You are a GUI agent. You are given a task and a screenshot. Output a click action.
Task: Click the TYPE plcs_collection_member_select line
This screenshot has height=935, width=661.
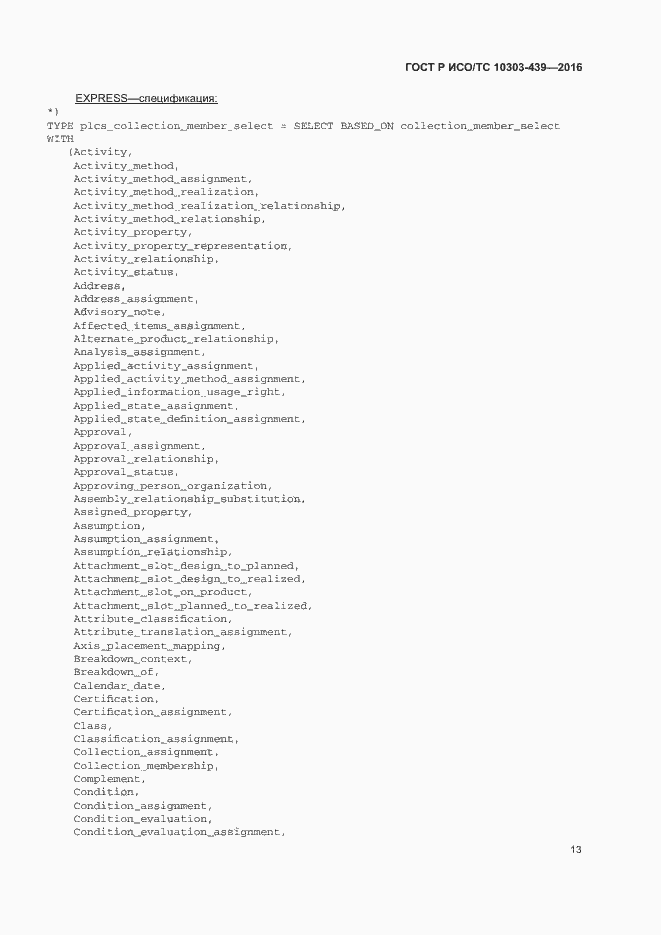(x=303, y=126)
